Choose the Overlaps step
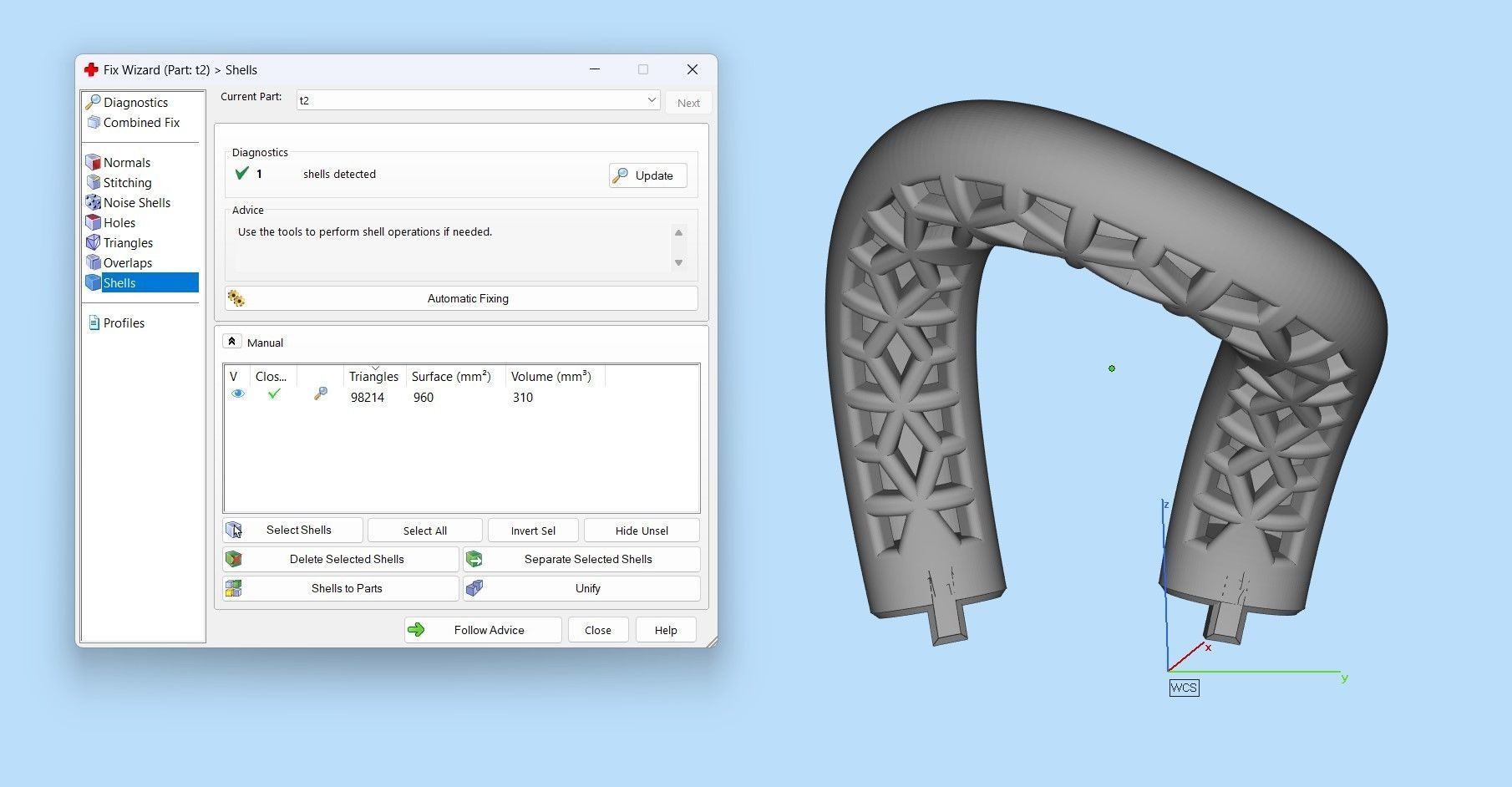This screenshot has width=1512, height=787. point(127,263)
